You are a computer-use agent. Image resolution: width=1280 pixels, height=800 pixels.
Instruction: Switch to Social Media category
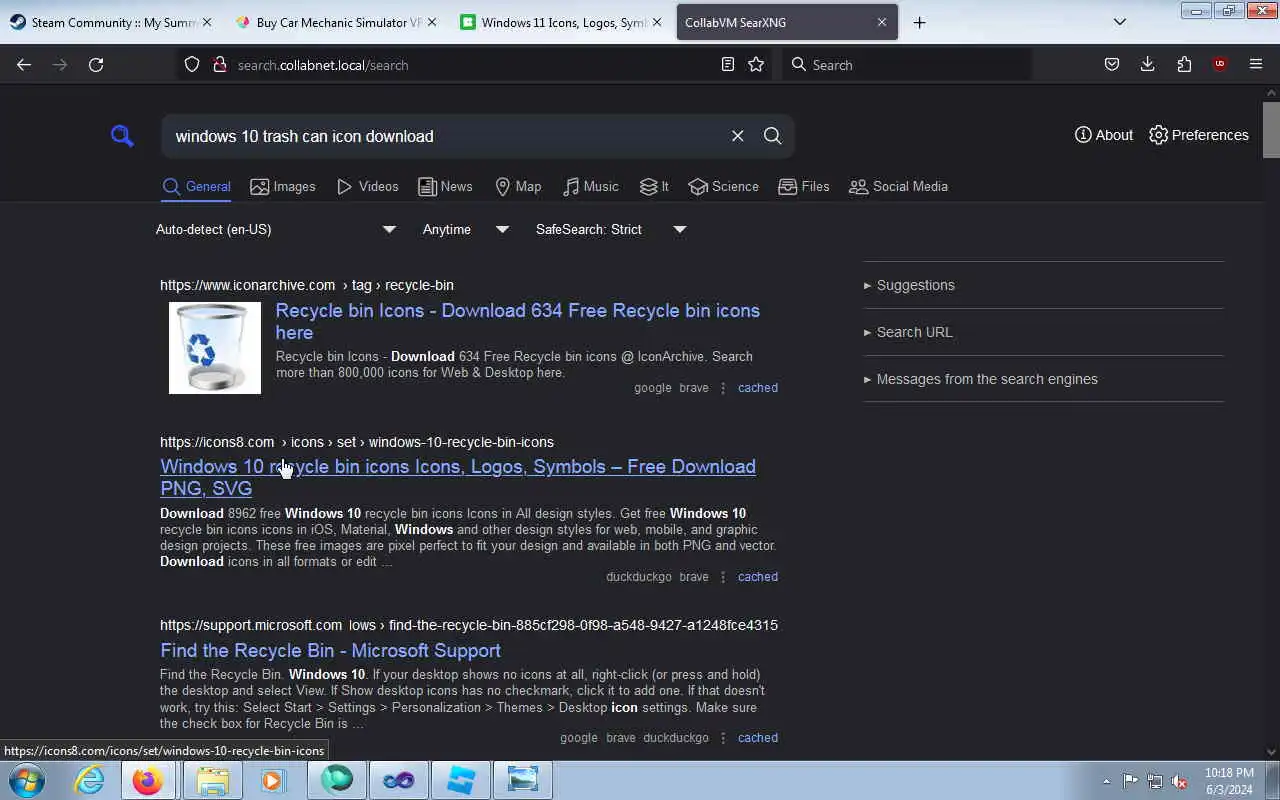898,186
